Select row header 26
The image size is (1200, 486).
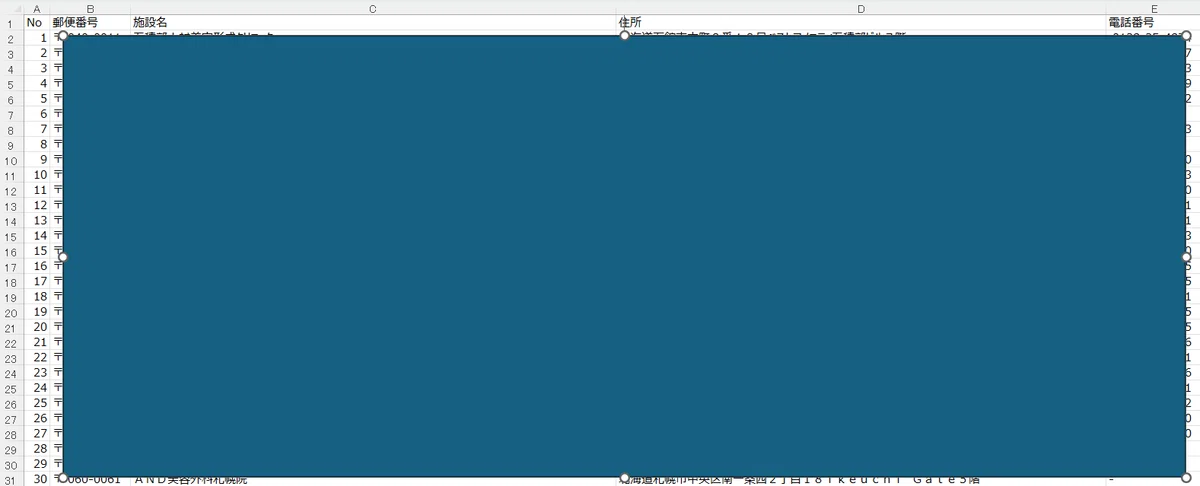tap(12, 404)
